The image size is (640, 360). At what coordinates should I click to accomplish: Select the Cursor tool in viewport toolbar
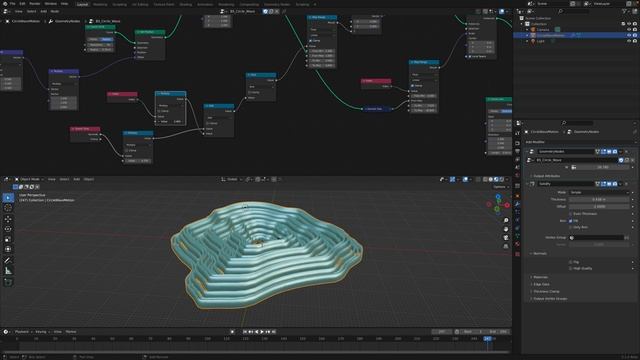tap(8, 208)
